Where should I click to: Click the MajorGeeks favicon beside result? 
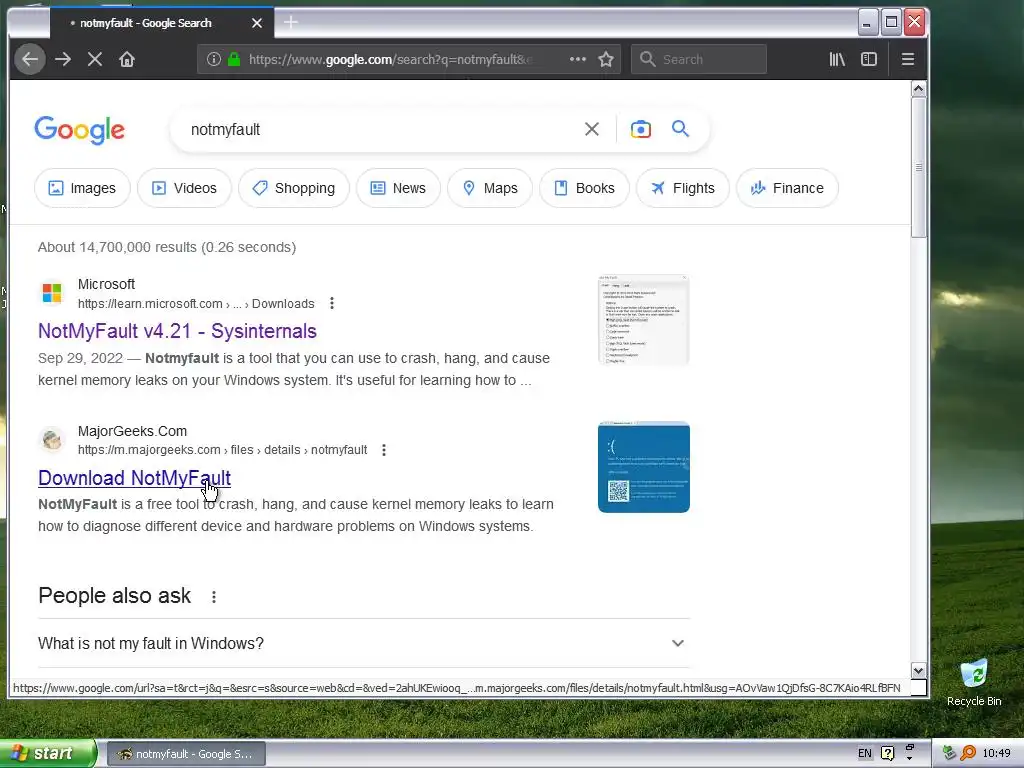[x=52, y=440]
